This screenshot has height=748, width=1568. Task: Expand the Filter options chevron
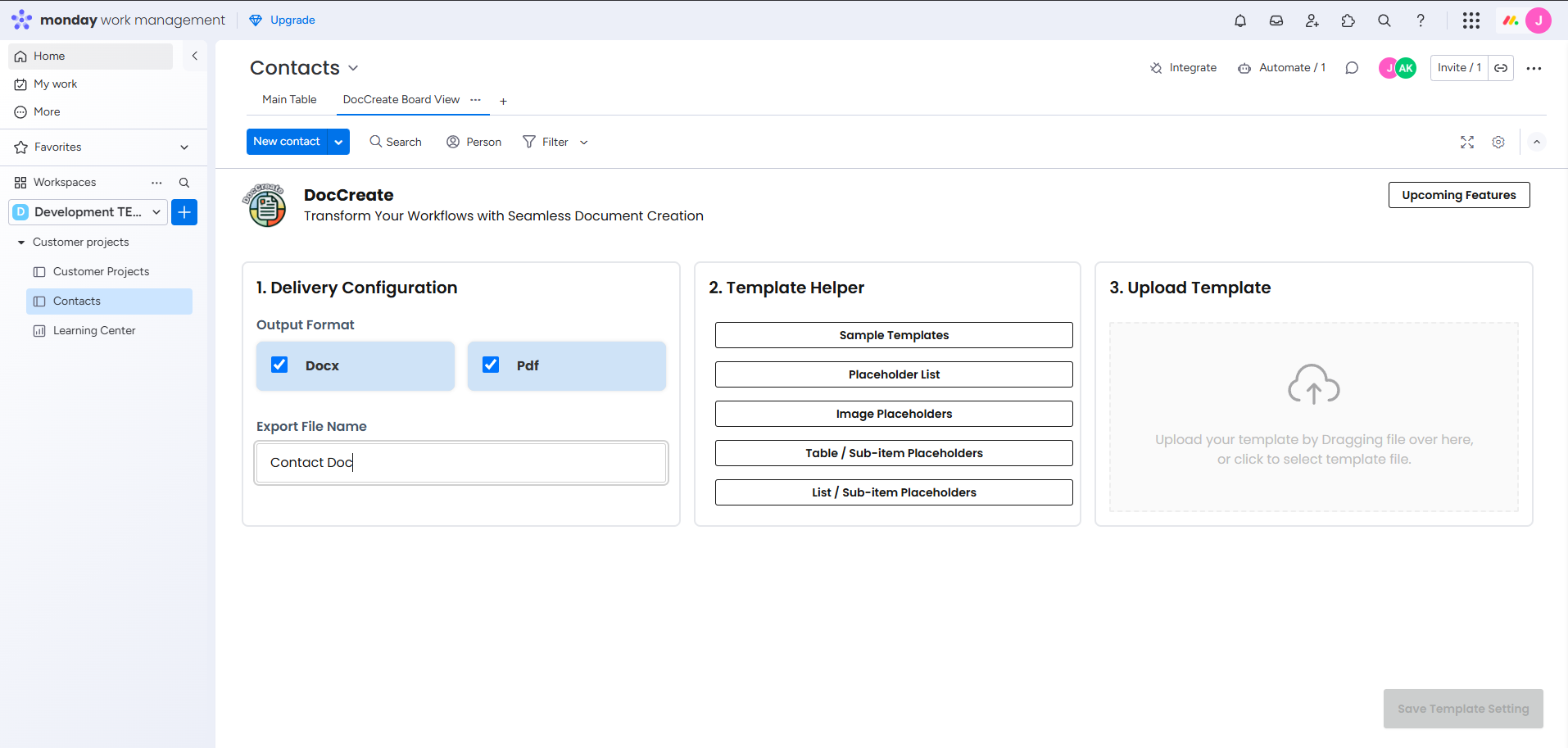[584, 143]
